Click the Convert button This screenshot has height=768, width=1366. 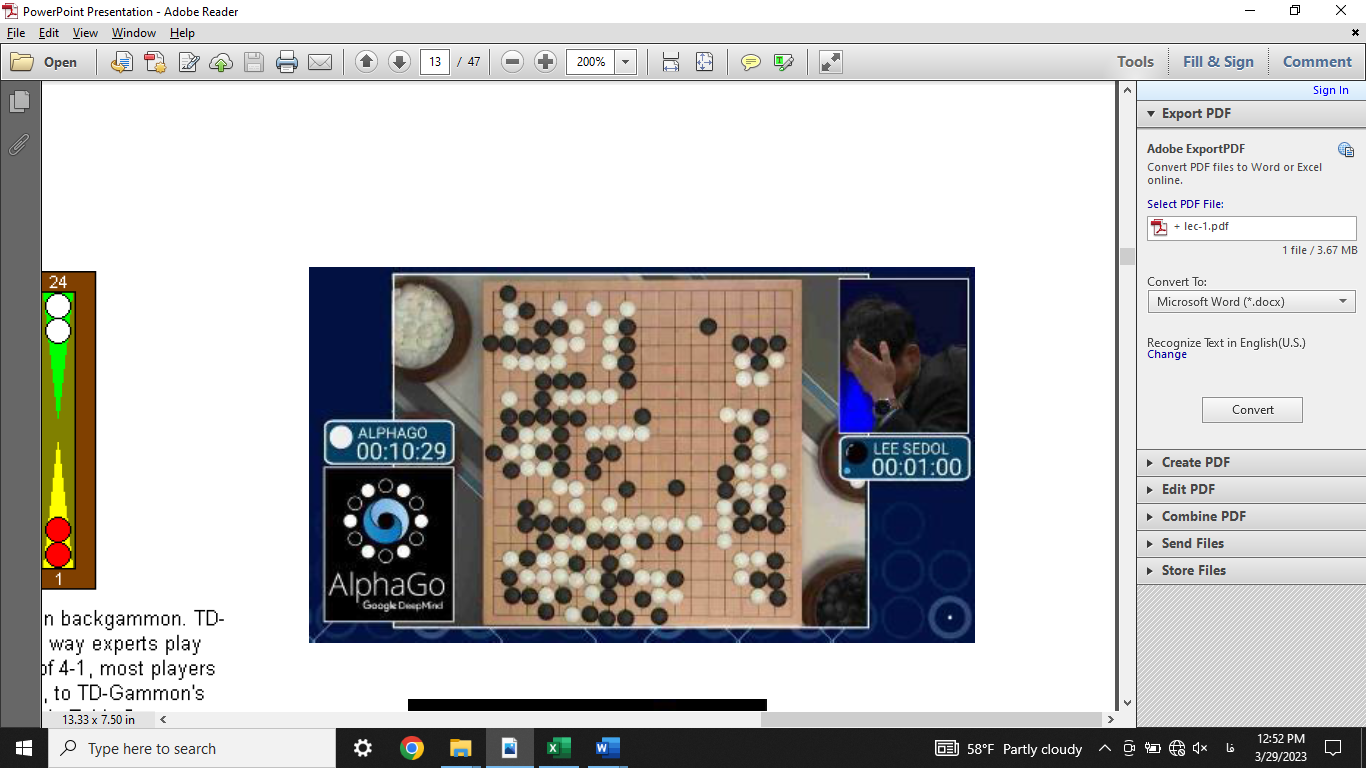1252,410
